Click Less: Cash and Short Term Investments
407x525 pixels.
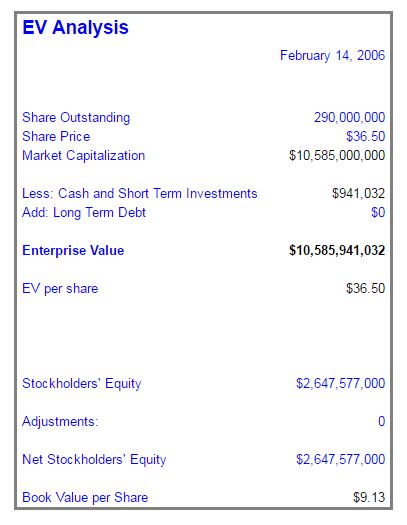coord(140,194)
